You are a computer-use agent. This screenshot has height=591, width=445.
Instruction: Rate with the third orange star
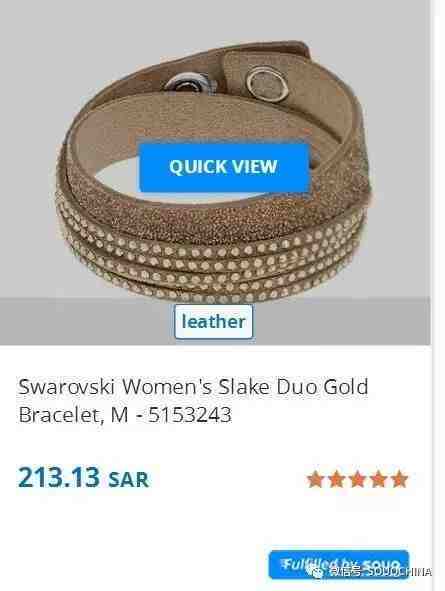click(358, 479)
